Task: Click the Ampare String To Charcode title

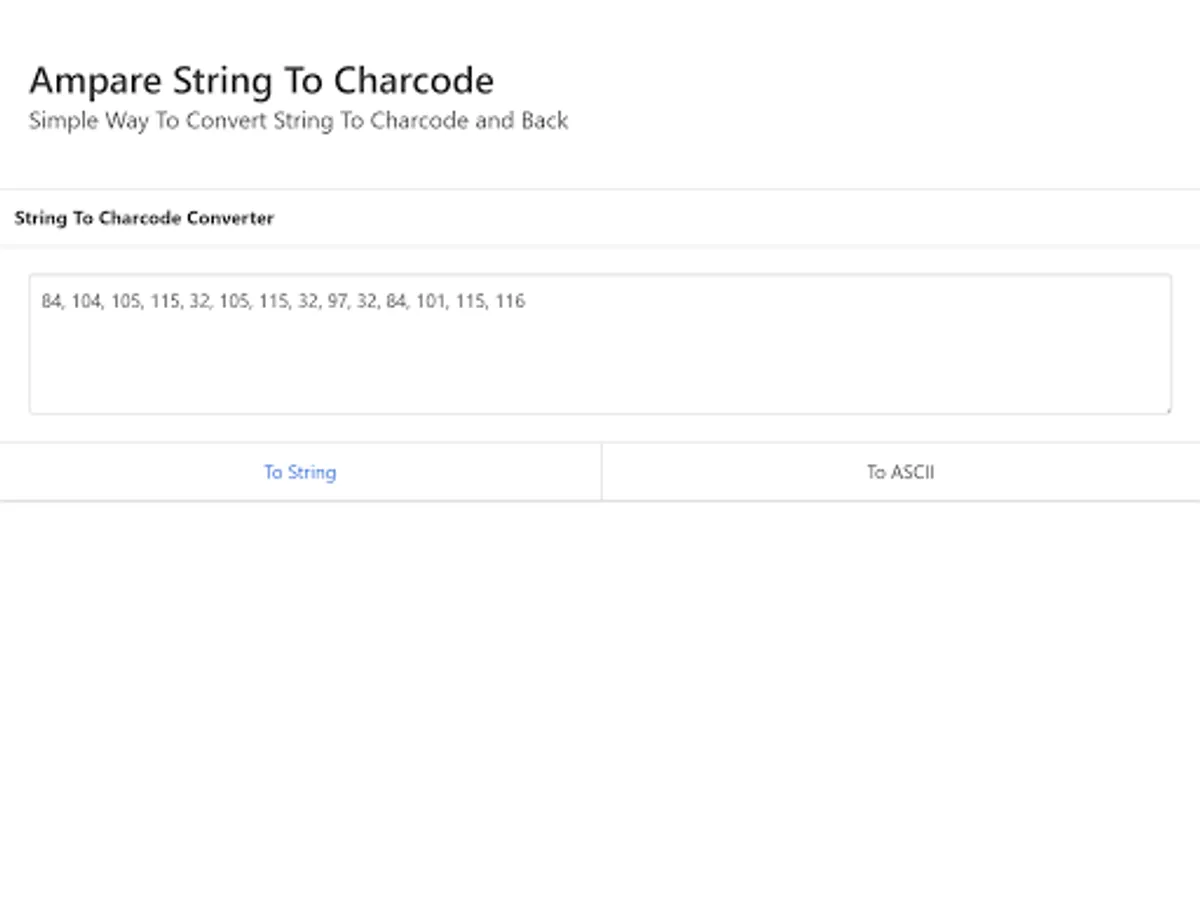Action: 261,80
